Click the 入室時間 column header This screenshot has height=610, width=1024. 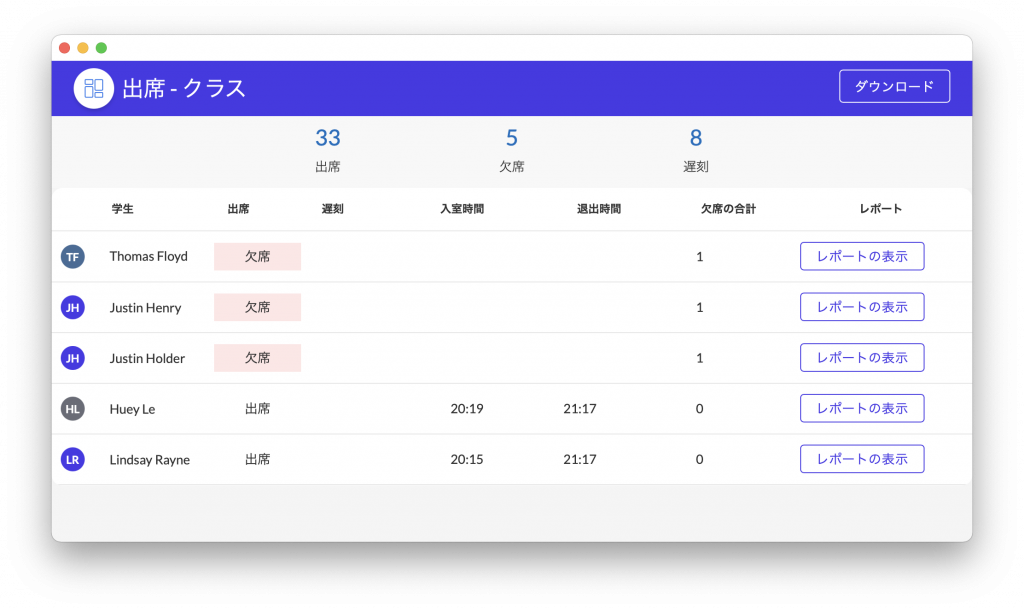462,209
